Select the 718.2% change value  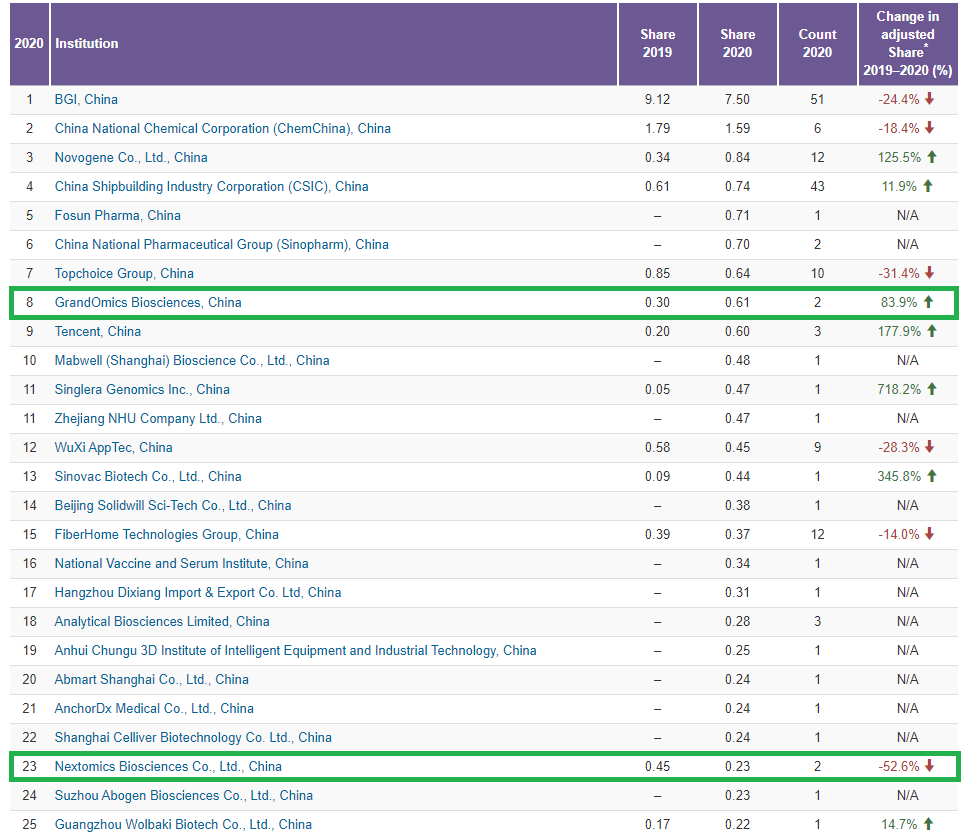pyautogui.click(x=899, y=389)
